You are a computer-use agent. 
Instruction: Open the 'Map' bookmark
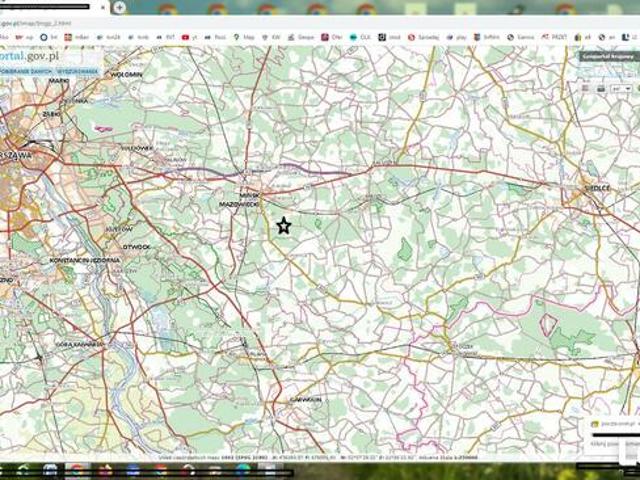pos(245,37)
